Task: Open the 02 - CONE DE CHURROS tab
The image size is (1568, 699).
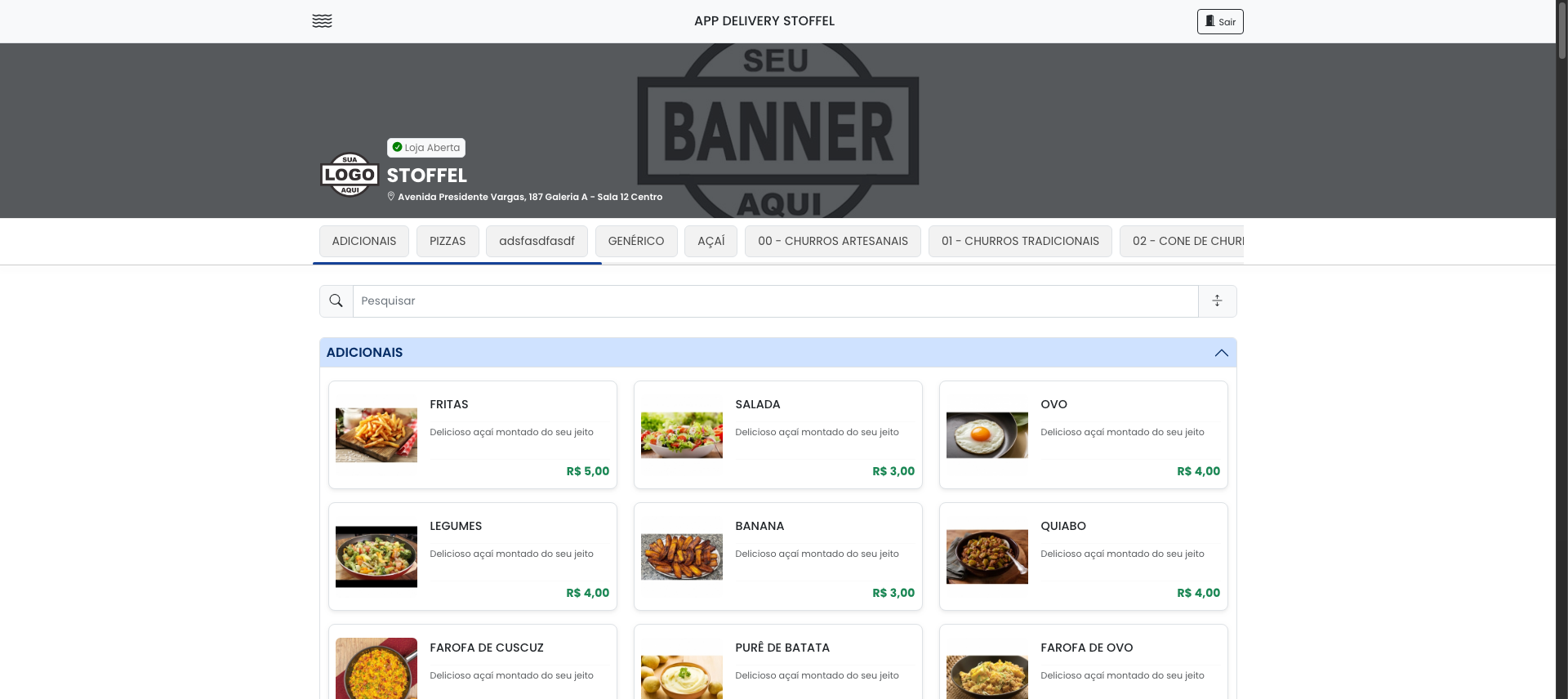Action: click(1182, 242)
